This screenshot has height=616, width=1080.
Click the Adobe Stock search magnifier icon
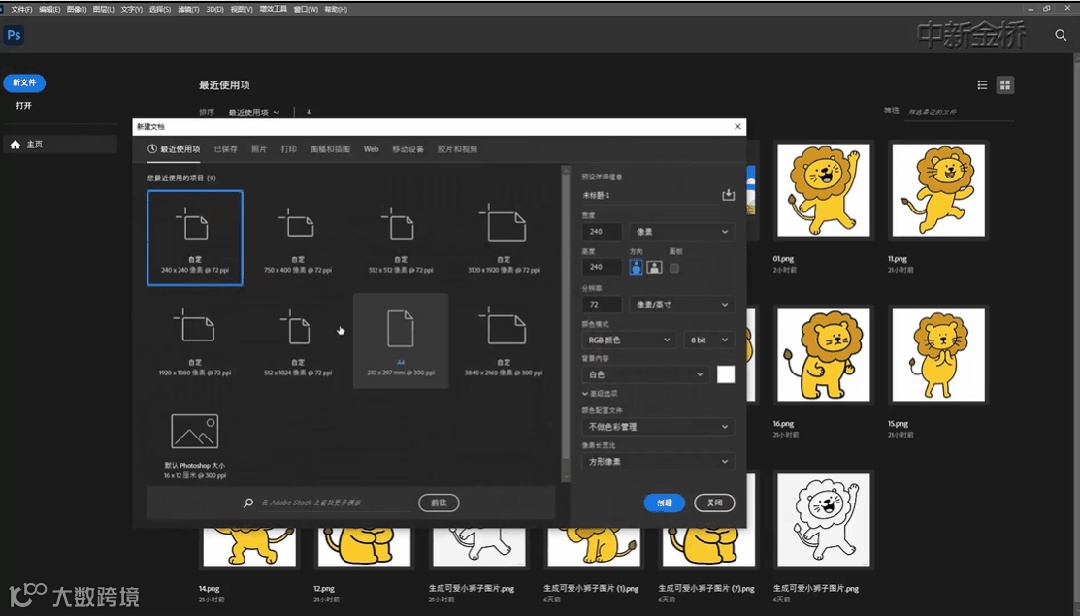[x=249, y=503]
